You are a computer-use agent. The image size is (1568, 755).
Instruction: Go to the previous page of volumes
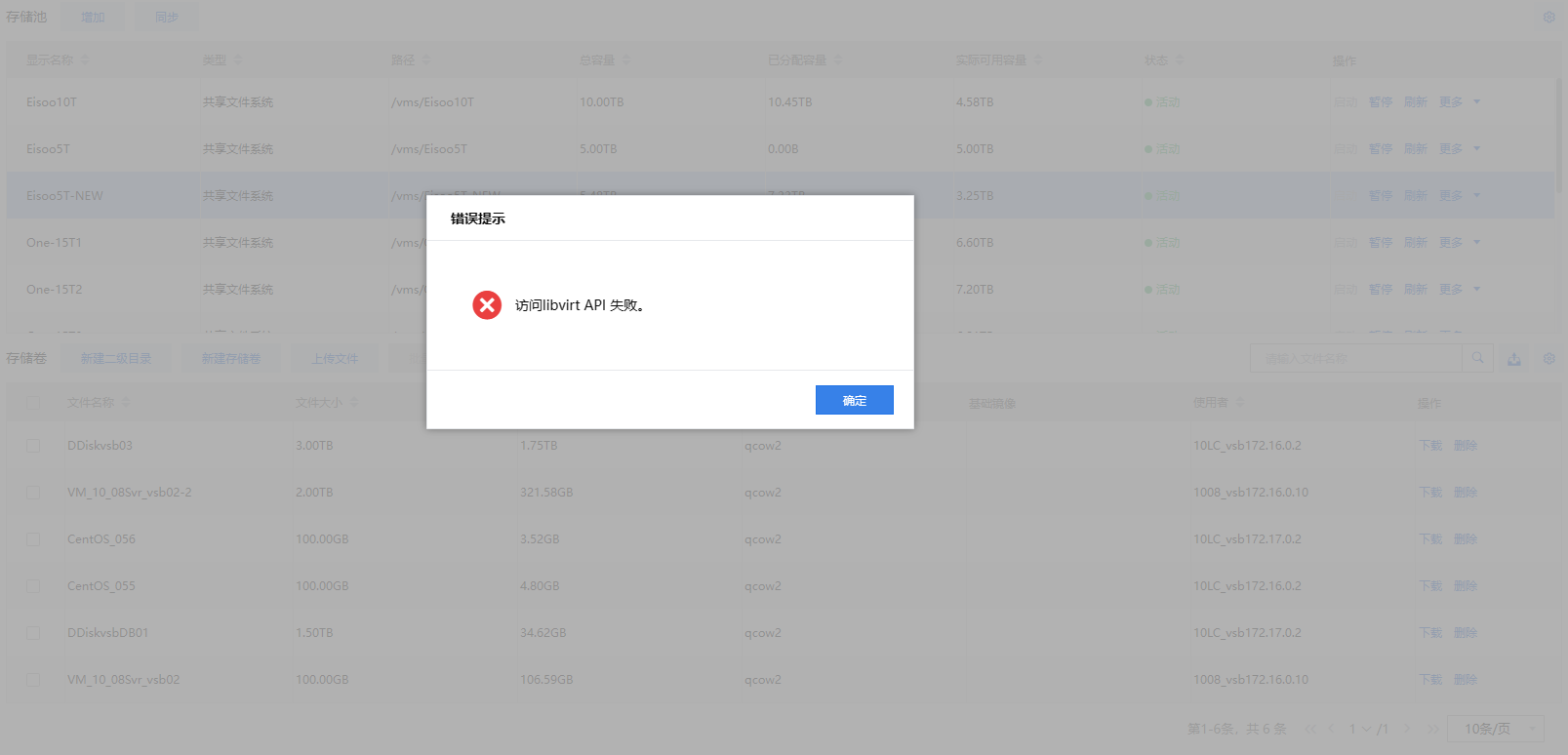pyautogui.click(x=1332, y=729)
